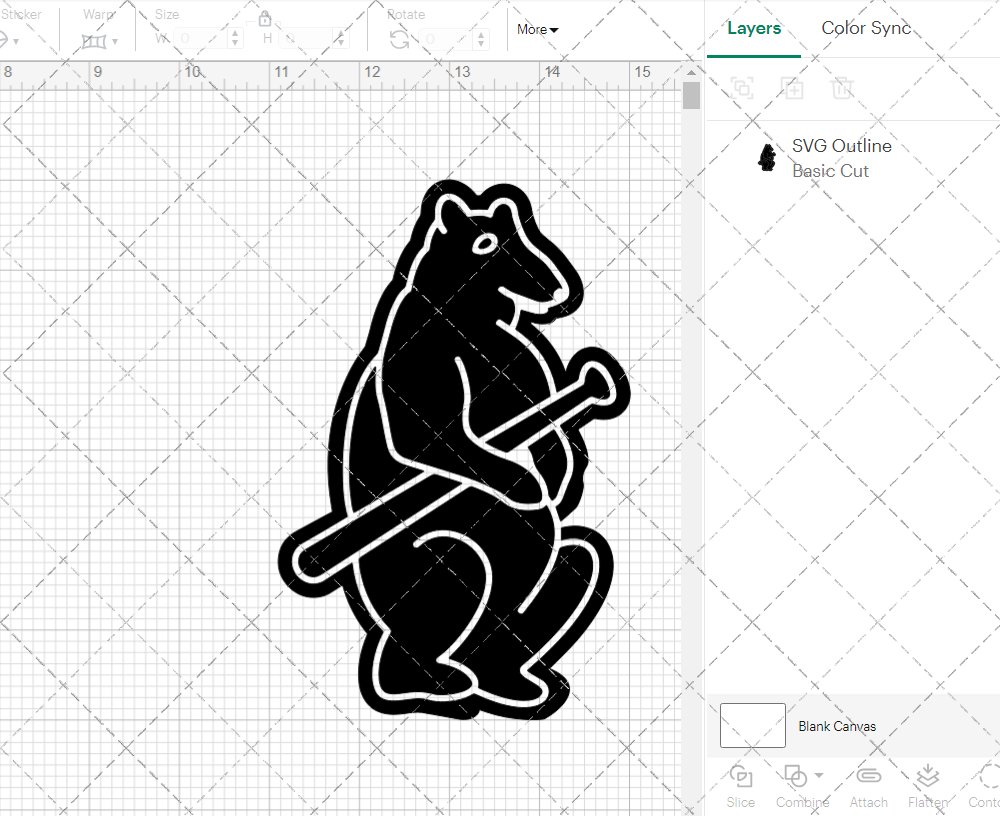Adjust the Rotate angle stepper
The image size is (1000, 816).
coord(482,39)
